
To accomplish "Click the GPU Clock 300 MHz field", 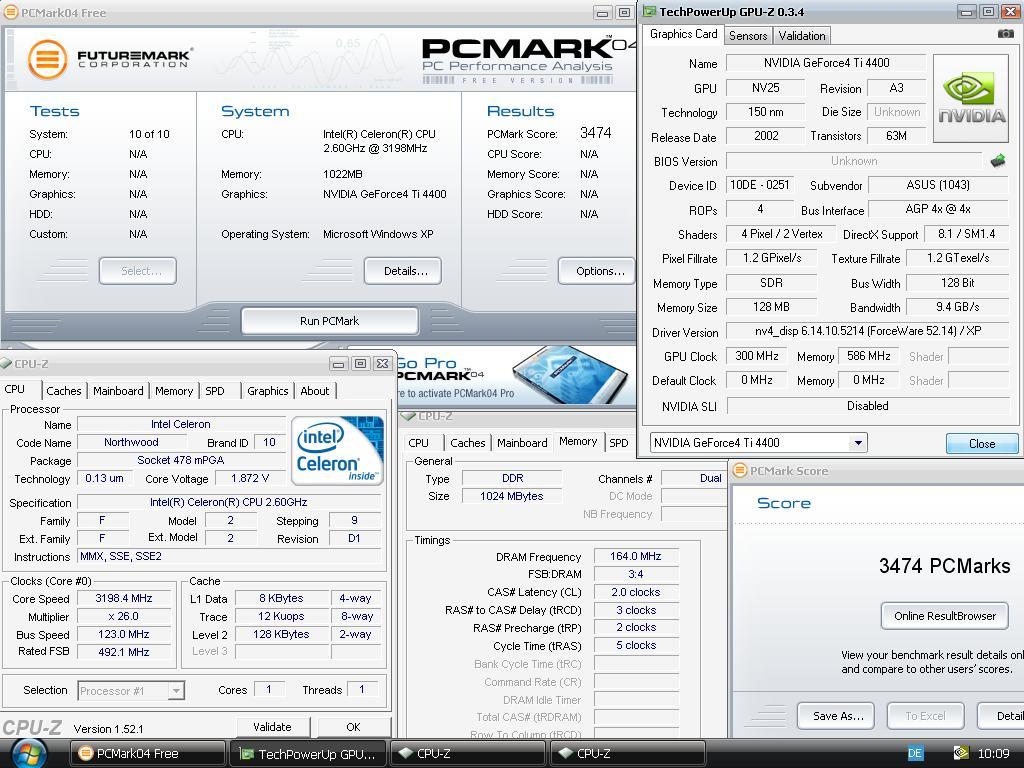I will click(756, 356).
